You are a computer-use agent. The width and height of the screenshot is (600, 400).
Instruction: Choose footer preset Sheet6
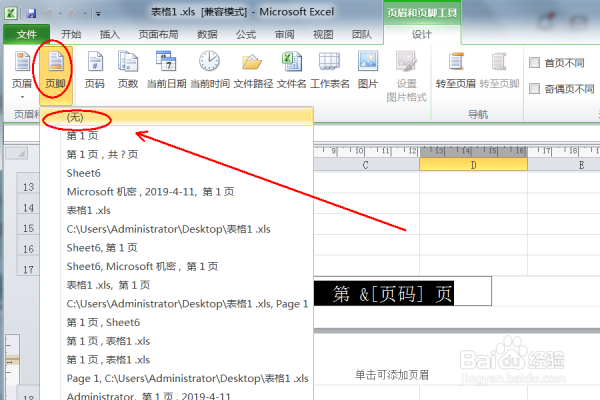pos(177,173)
